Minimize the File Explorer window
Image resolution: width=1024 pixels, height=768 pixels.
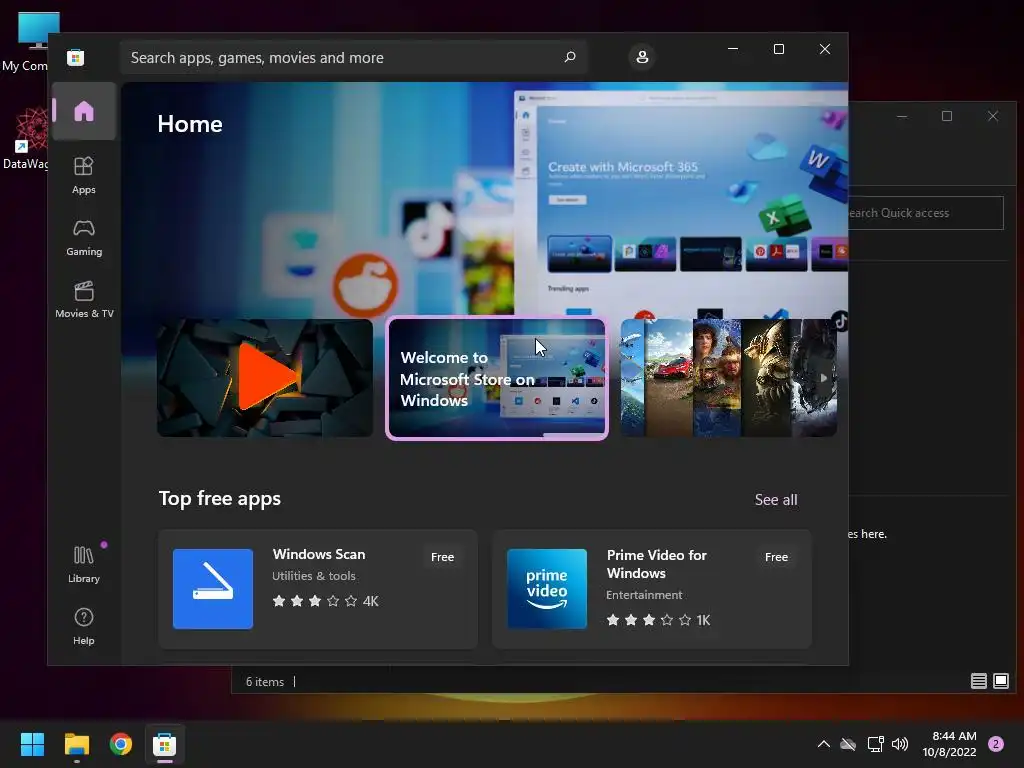point(902,116)
